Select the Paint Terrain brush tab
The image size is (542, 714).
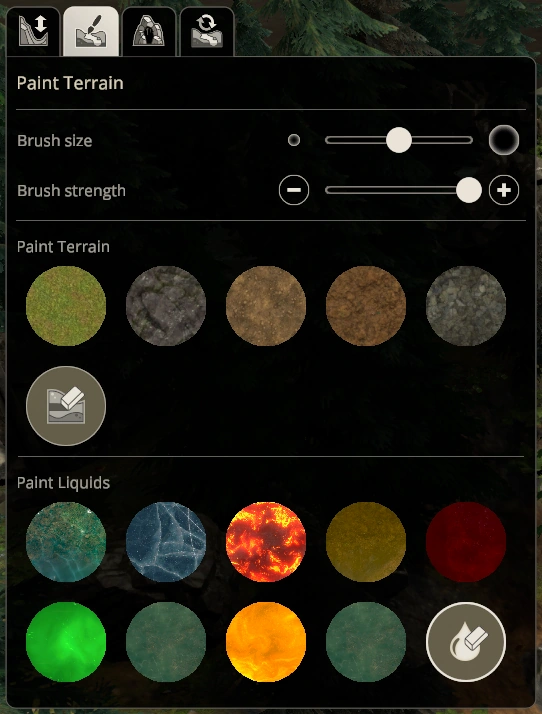pos(91,31)
